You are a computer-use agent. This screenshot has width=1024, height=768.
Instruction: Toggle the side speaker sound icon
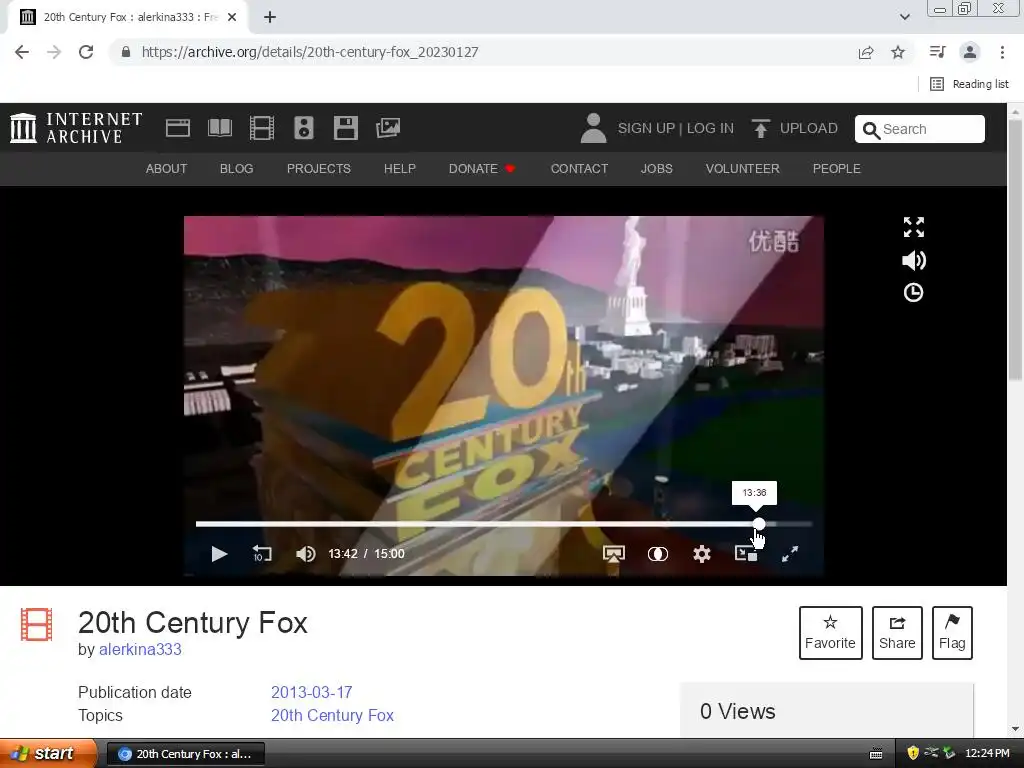tap(914, 261)
